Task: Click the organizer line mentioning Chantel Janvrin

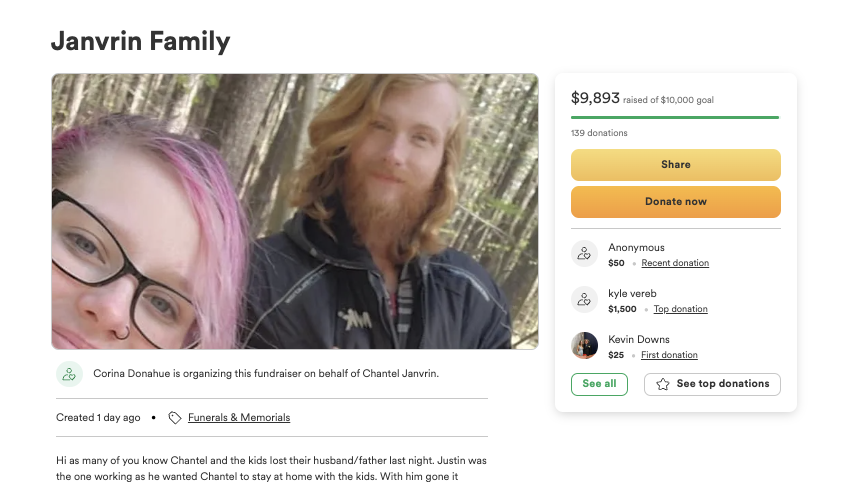Action: (x=266, y=374)
